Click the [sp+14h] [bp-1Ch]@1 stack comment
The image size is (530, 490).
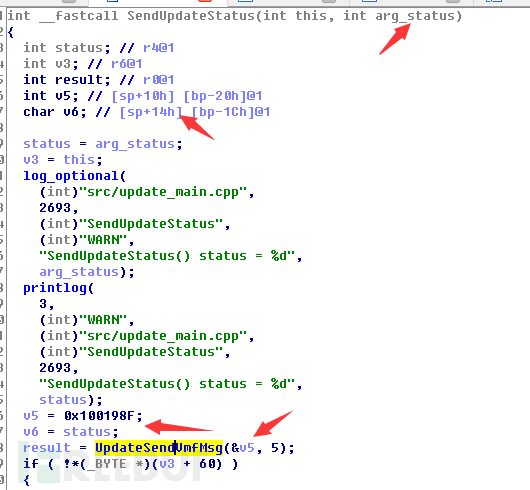click(x=195, y=112)
